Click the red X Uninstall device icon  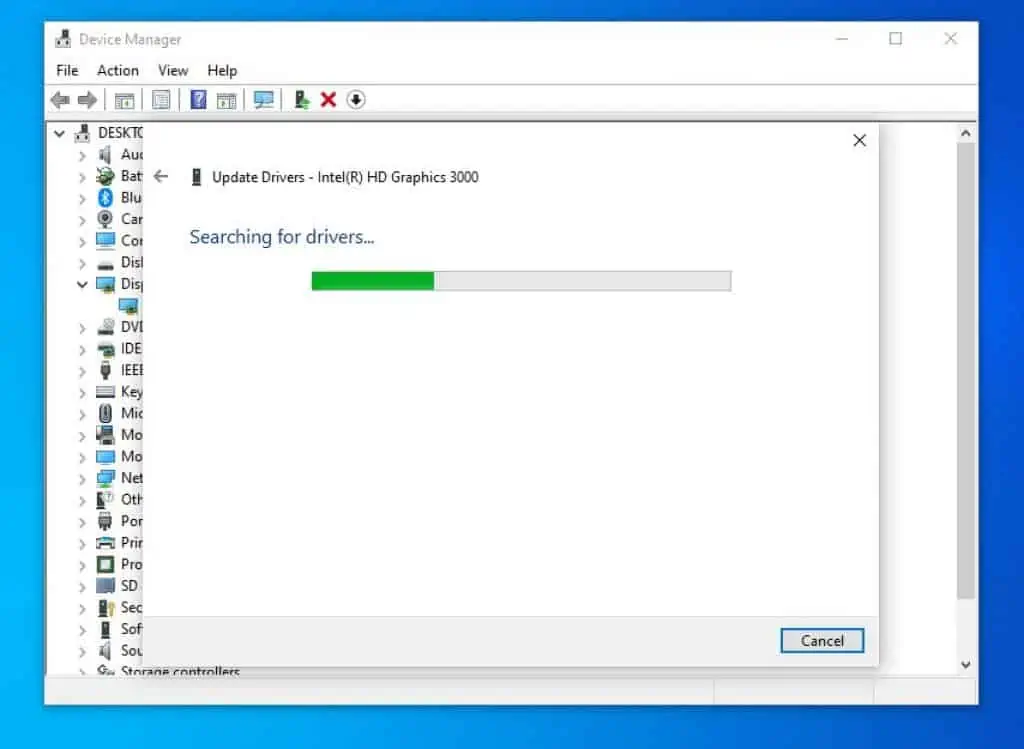coord(328,99)
